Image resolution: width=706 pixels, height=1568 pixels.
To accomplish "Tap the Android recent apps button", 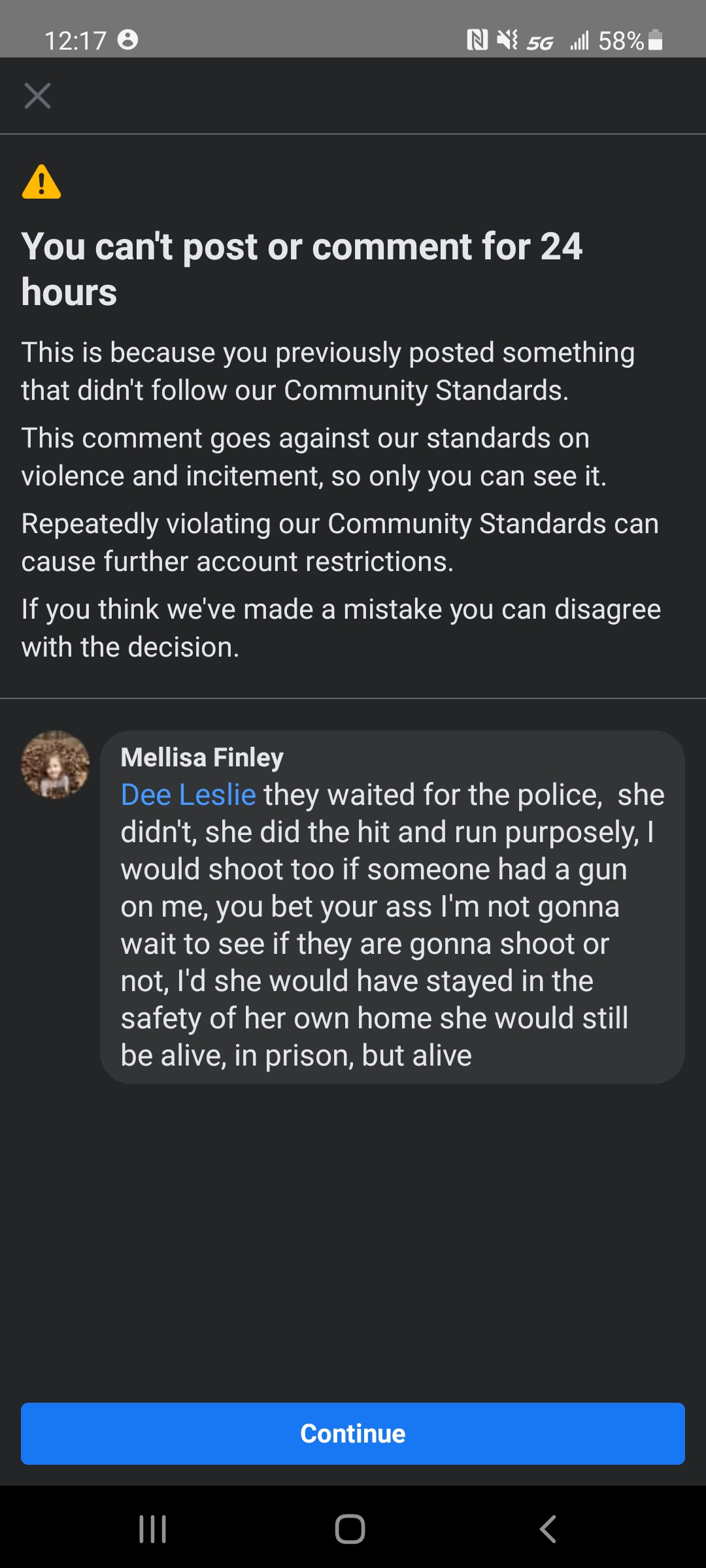I will [x=153, y=1529].
